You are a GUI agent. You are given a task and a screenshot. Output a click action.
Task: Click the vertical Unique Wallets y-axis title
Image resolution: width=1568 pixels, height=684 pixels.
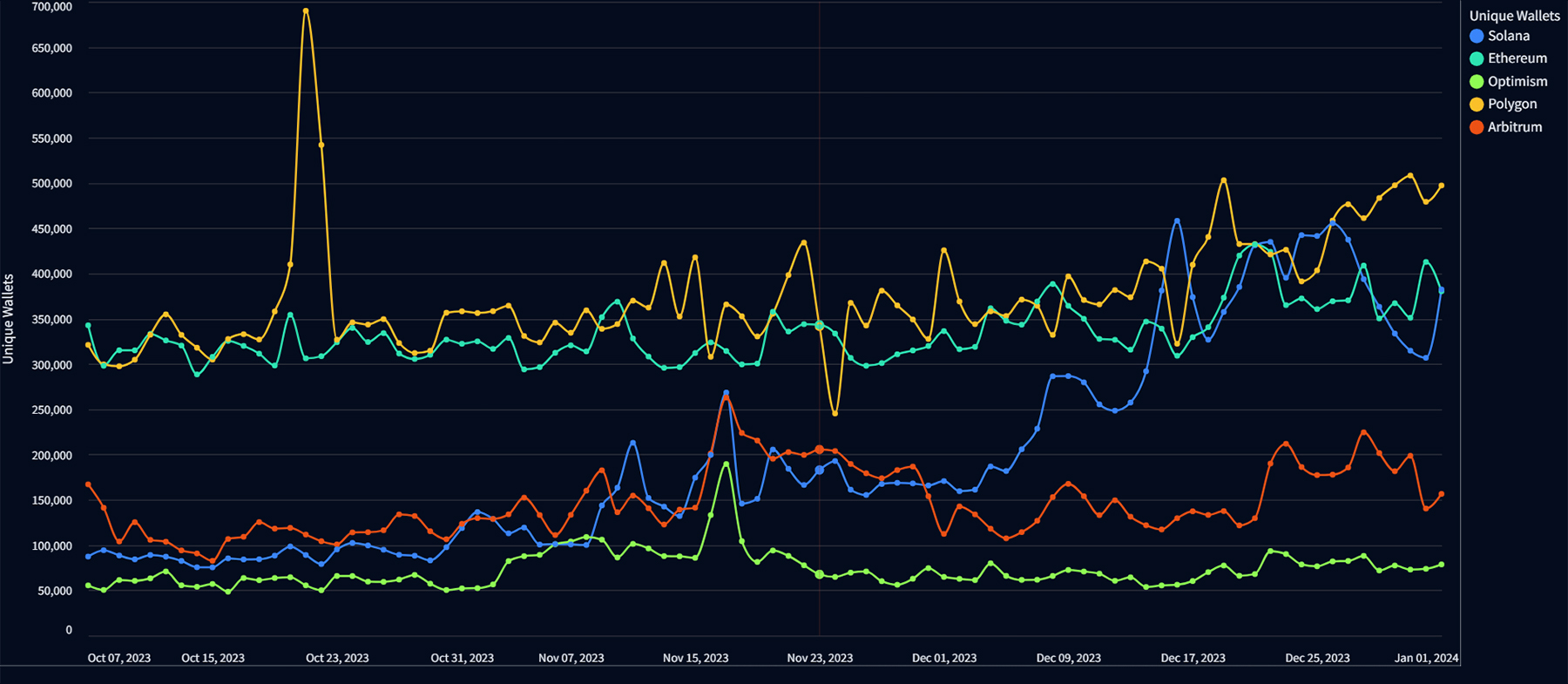pos(9,318)
